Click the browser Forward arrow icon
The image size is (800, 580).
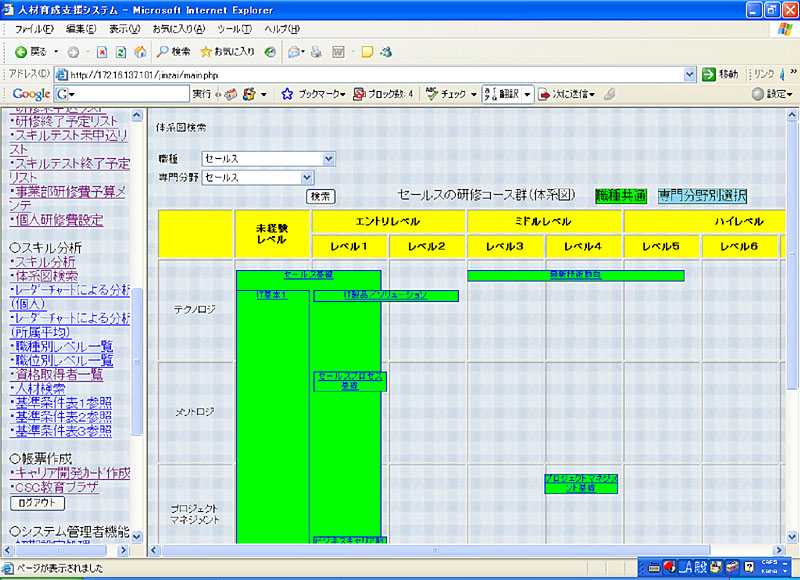(x=73, y=52)
